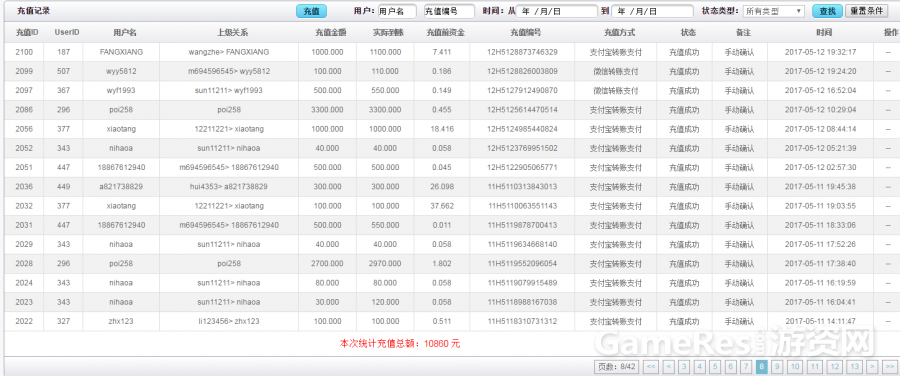
Task: Click recharge ID 2056
Action: 24,129
